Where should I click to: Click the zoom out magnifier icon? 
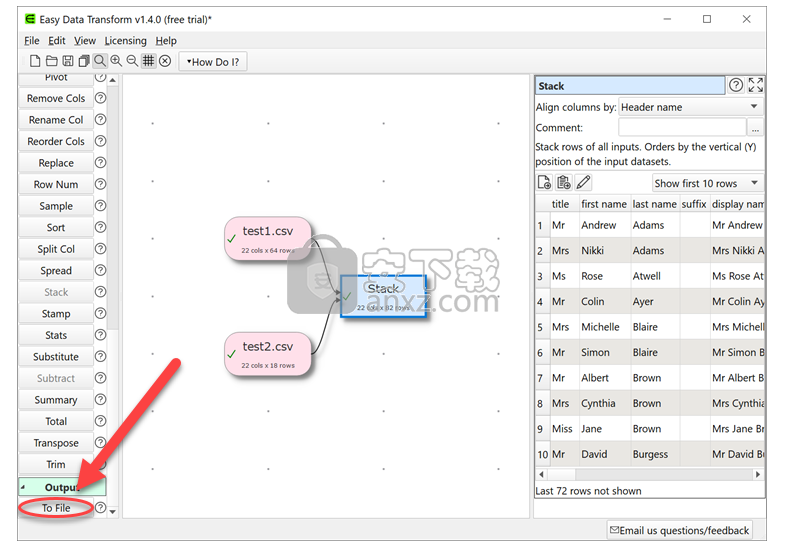point(132,61)
